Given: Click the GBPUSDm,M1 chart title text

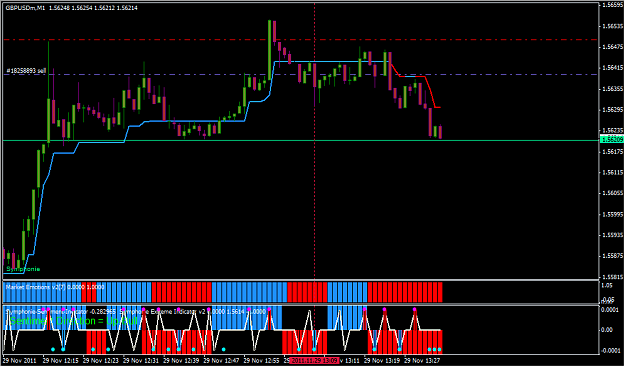Looking at the screenshot, I should [26, 8].
